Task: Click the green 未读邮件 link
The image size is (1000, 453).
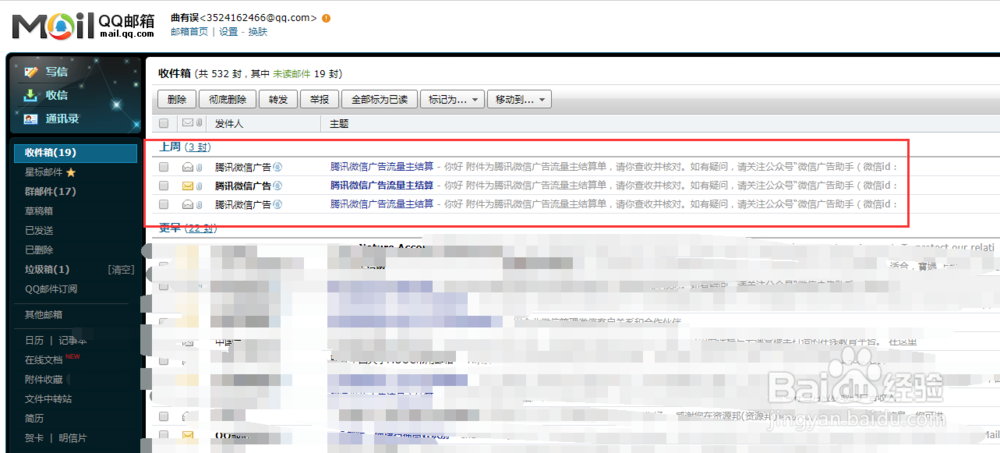Action: pyautogui.click(x=291, y=74)
